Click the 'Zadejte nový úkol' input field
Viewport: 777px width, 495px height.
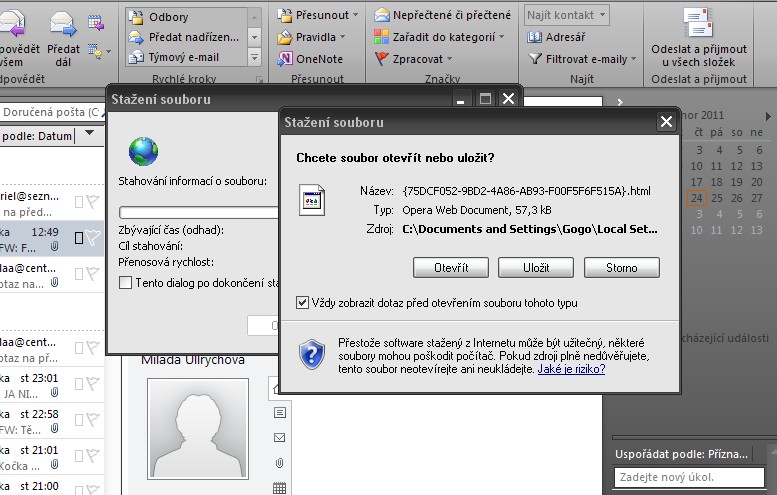(690, 478)
